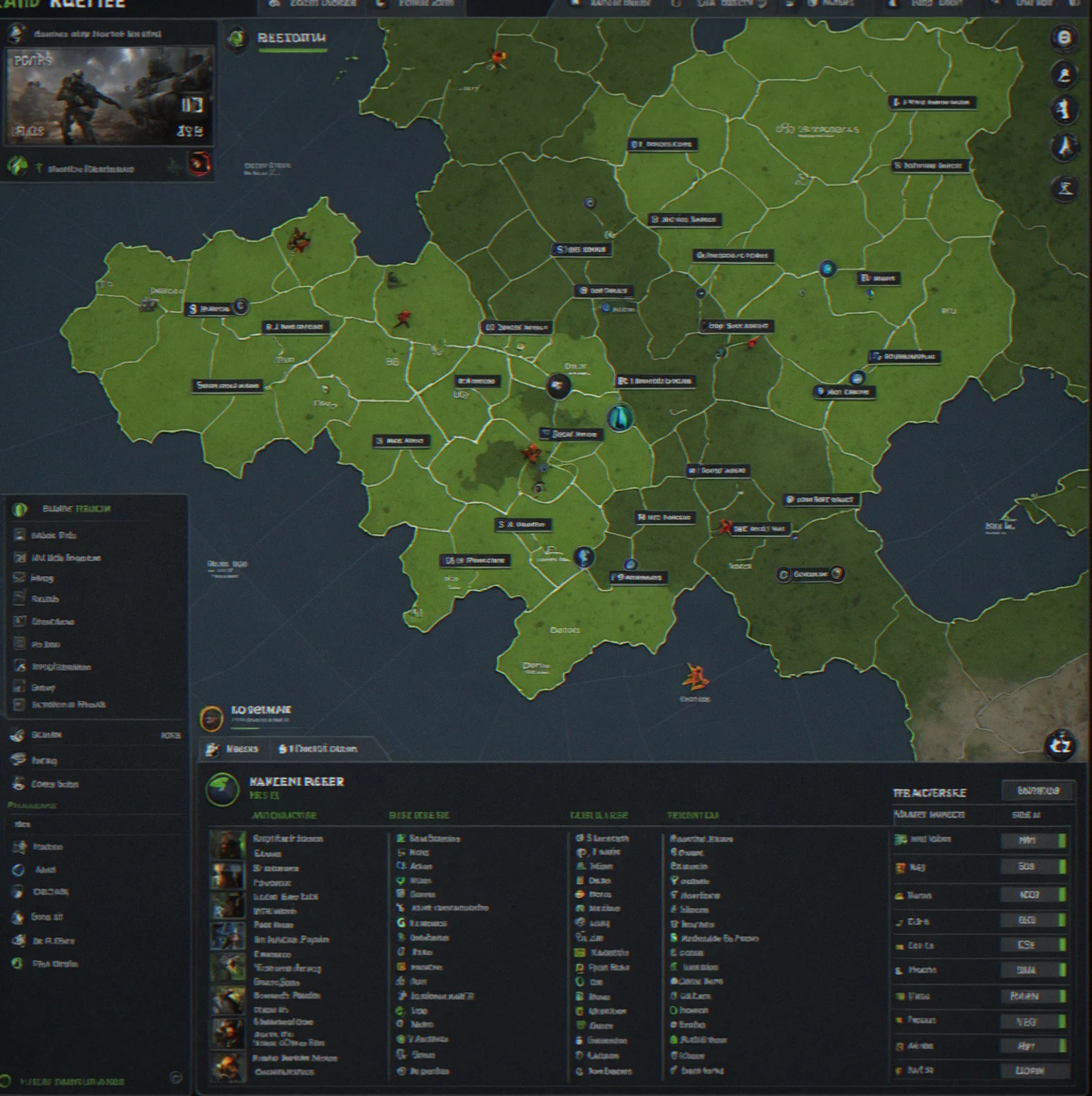
Task: Switch to the first tab above the roster panel
Action: click(233, 749)
